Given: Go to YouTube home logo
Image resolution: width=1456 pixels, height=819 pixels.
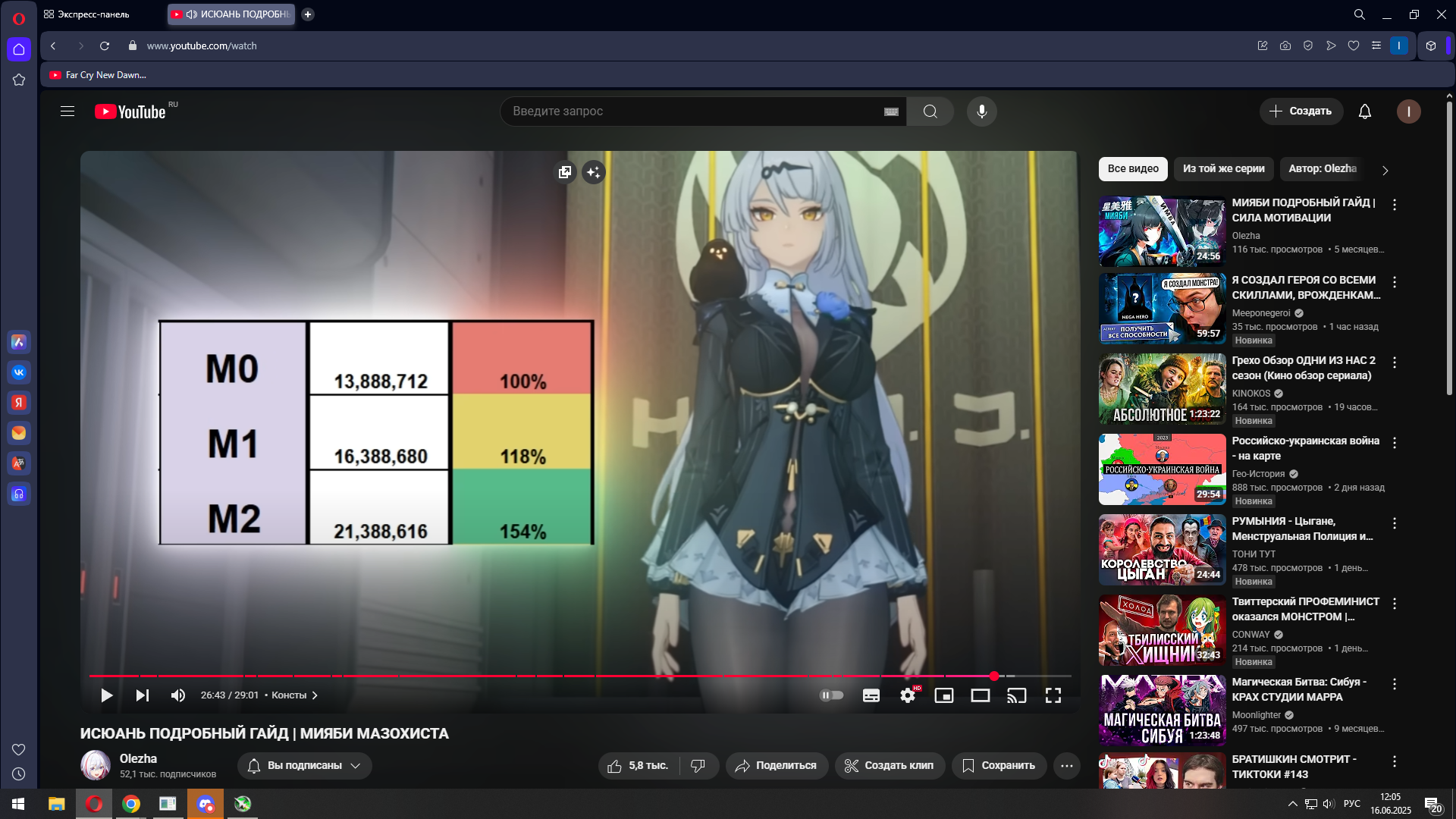Looking at the screenshot, I should (x=130, y=111).
